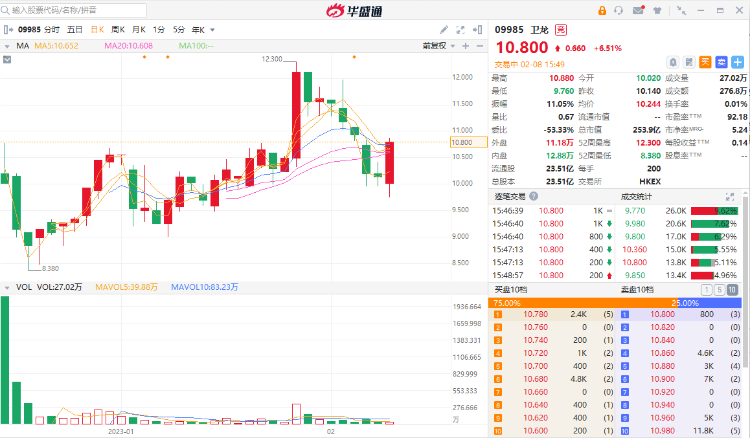
Task: Collapse the right quote panel icon
Action: tap(477, 30)
